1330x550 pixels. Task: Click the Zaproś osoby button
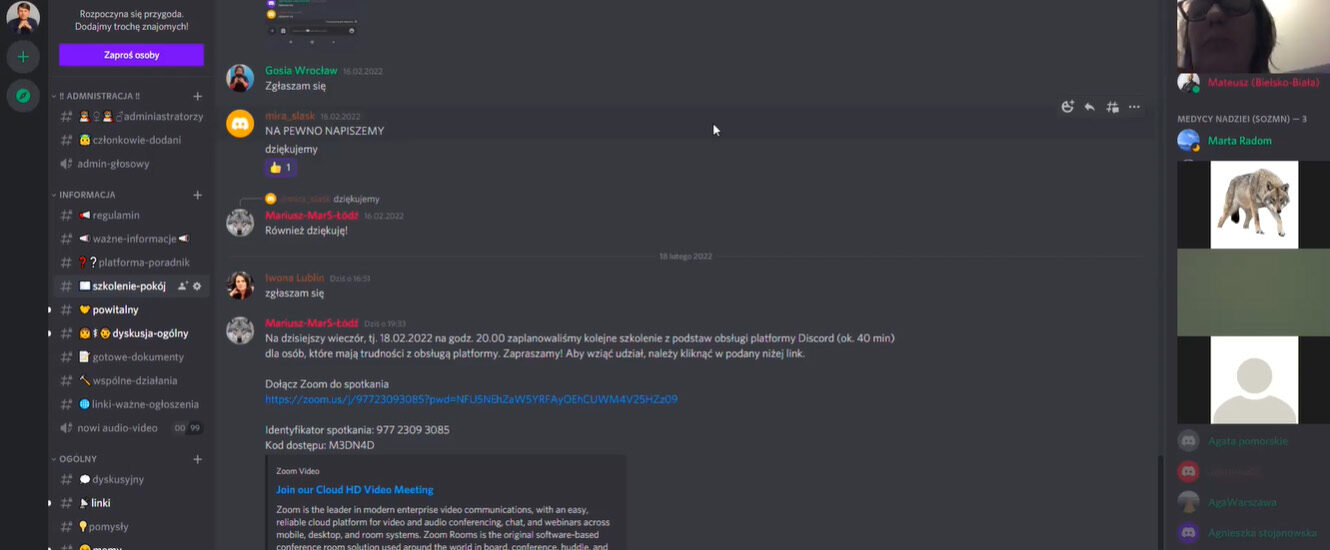[131, 55]
